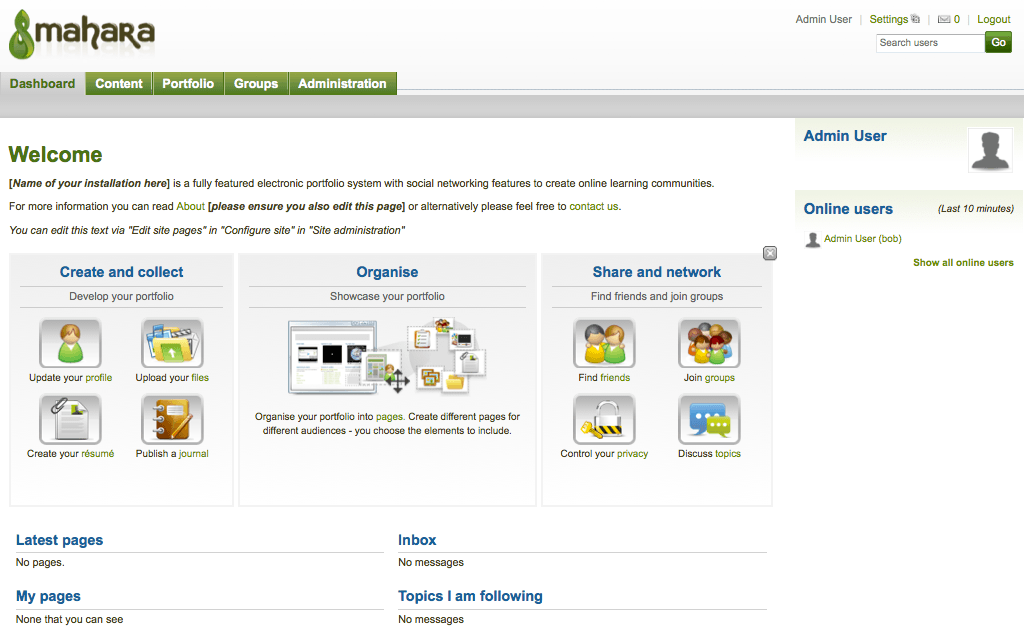Open the Find friends icon

click(x=604, y=344)
